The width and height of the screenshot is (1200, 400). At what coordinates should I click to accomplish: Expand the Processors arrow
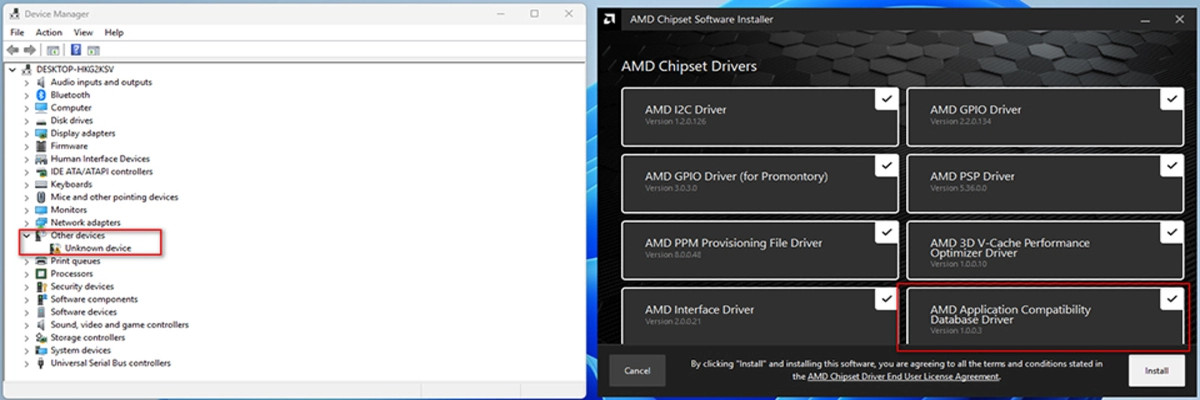pos(27,273)
